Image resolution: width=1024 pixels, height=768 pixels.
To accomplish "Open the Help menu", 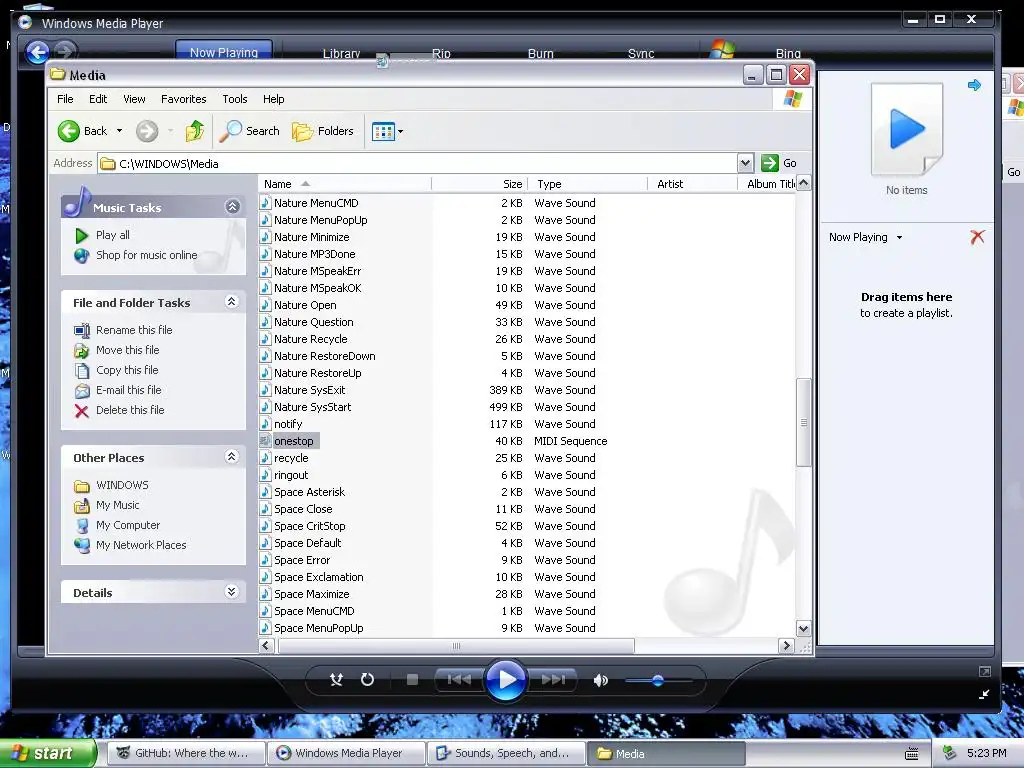I will pos(274,99).
